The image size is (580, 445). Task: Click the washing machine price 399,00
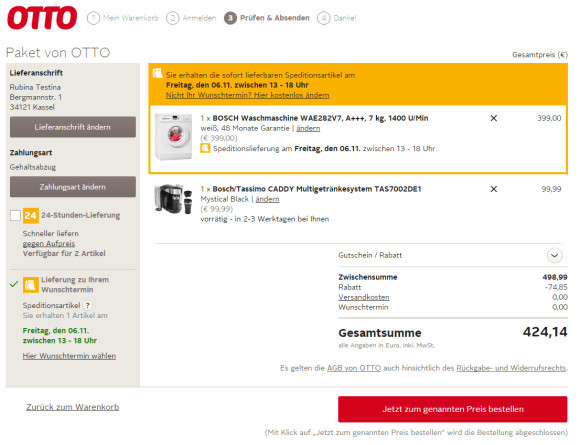[x=549, y=118]
